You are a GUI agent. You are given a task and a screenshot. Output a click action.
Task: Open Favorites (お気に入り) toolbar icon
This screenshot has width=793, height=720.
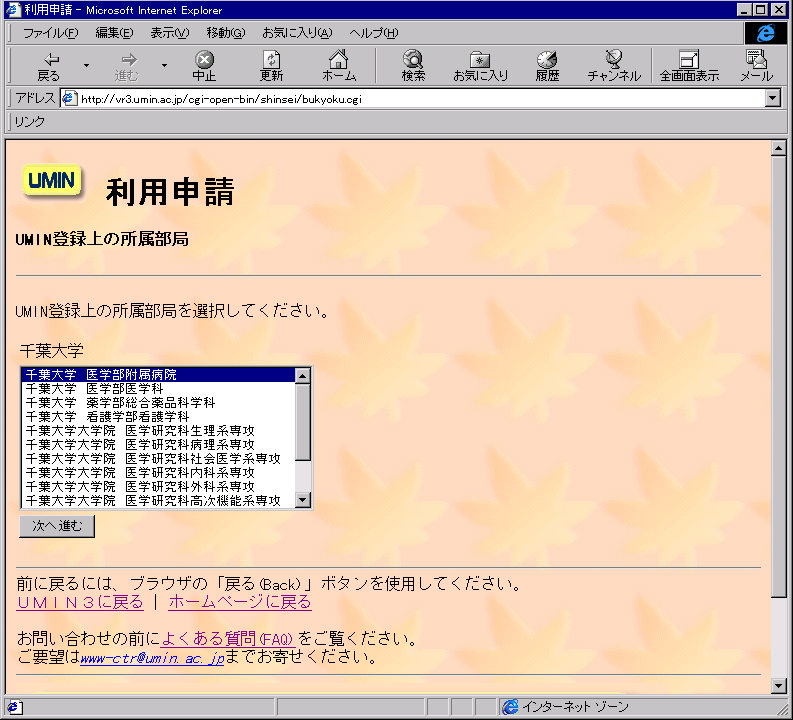point(480,66)
